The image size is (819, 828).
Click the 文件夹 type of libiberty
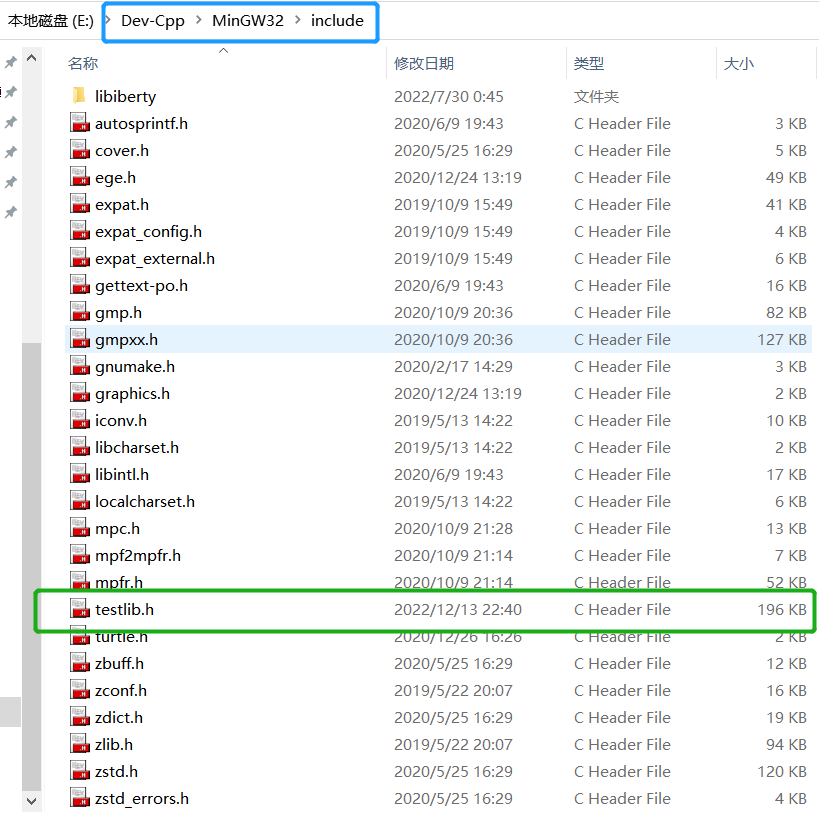pos(596,96)
